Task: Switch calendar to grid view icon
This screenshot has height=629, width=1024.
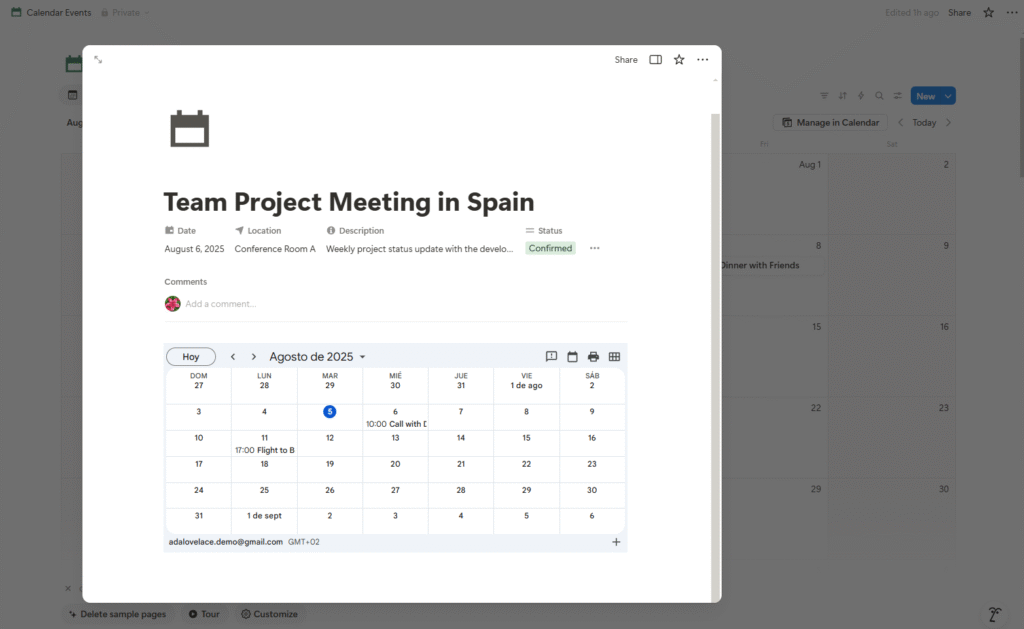Action: click(614, 356)
